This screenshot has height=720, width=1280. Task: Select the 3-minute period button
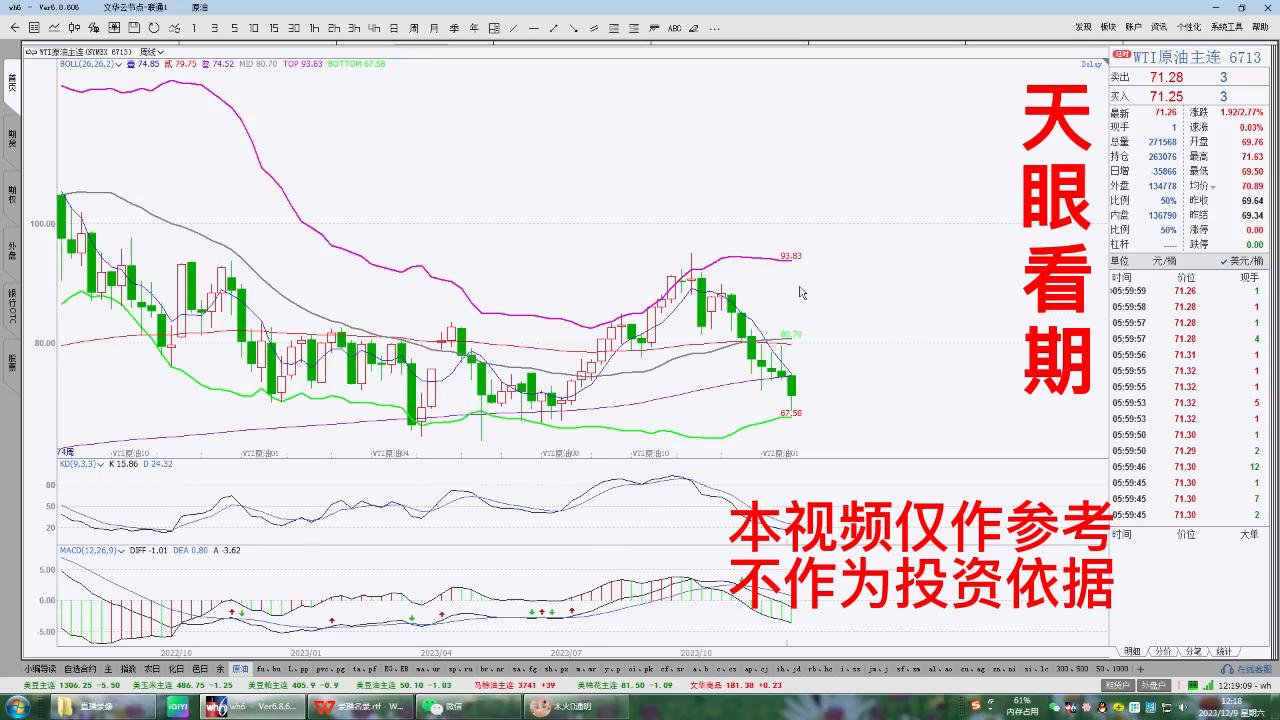(214, 28)
